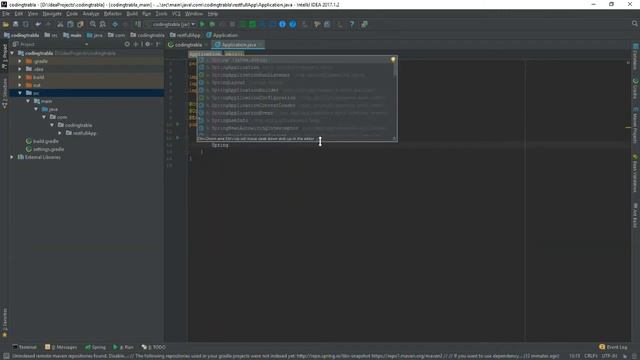Click the scroll from source icon in Project panel
This screenshot has width=640, height=360.
127,44
